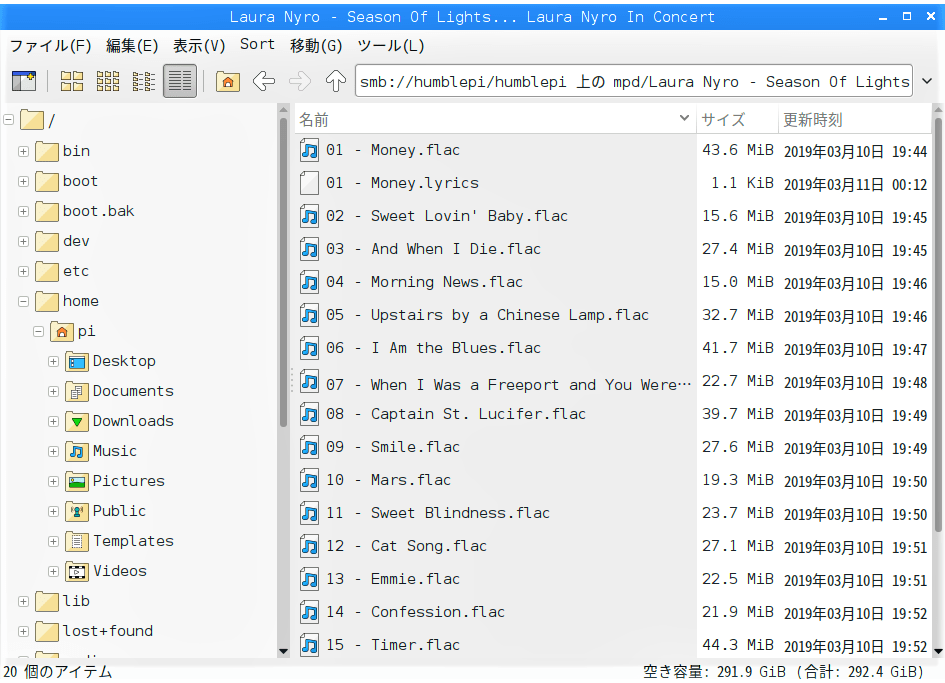Expand the Downloads folder node
The width and height of the screenshot is (945, 683).
54,421
